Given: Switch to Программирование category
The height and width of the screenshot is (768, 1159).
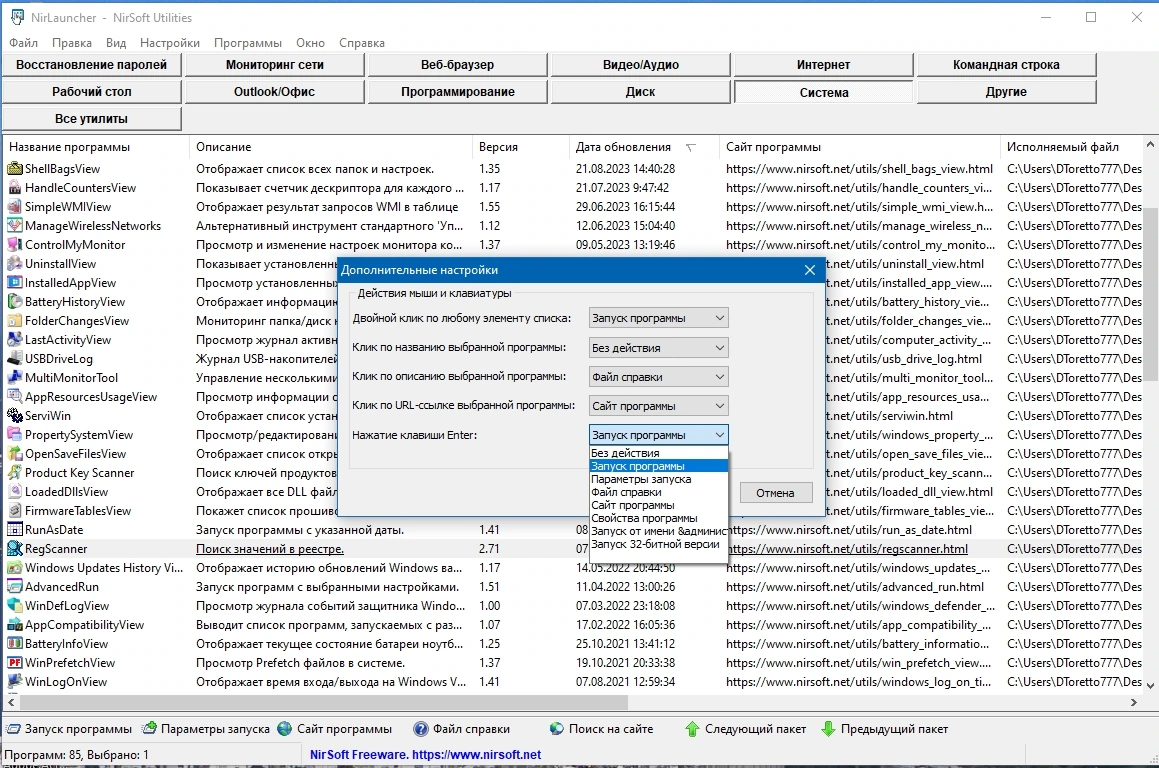Looking at the screenshot, I should click(x=458, y=92).
